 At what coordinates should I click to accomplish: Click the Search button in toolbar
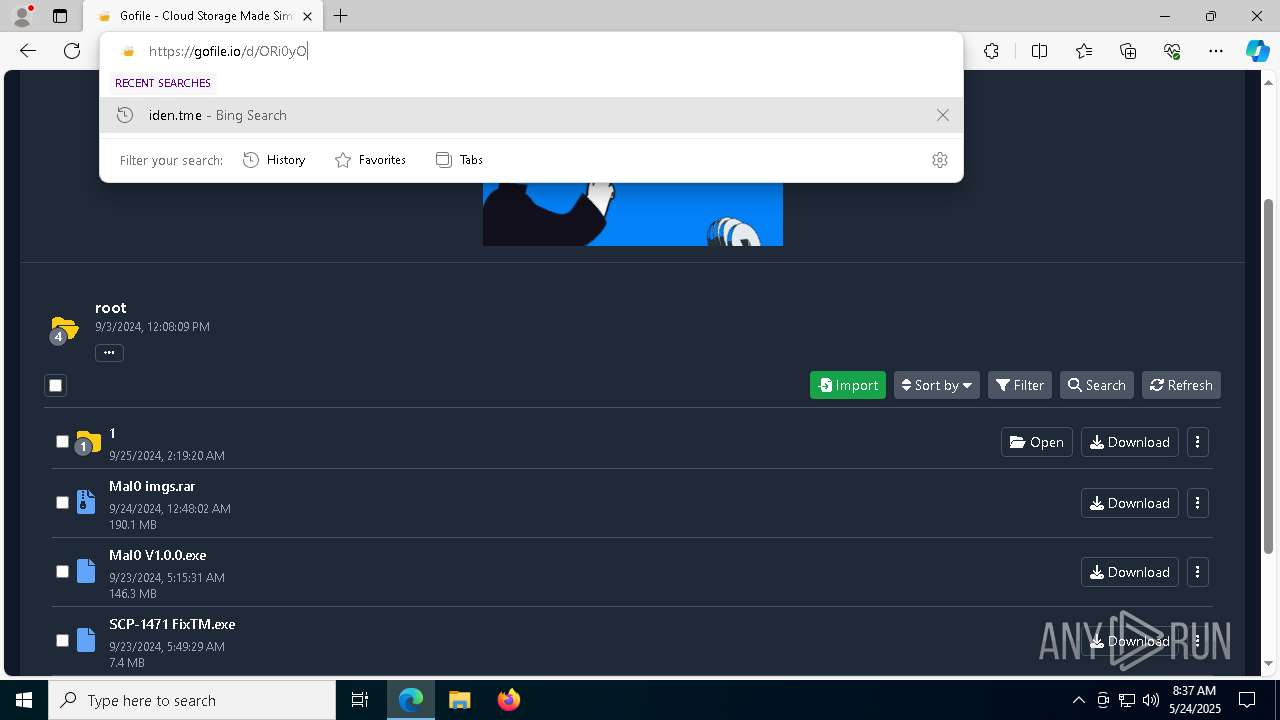coord(1097,385)
